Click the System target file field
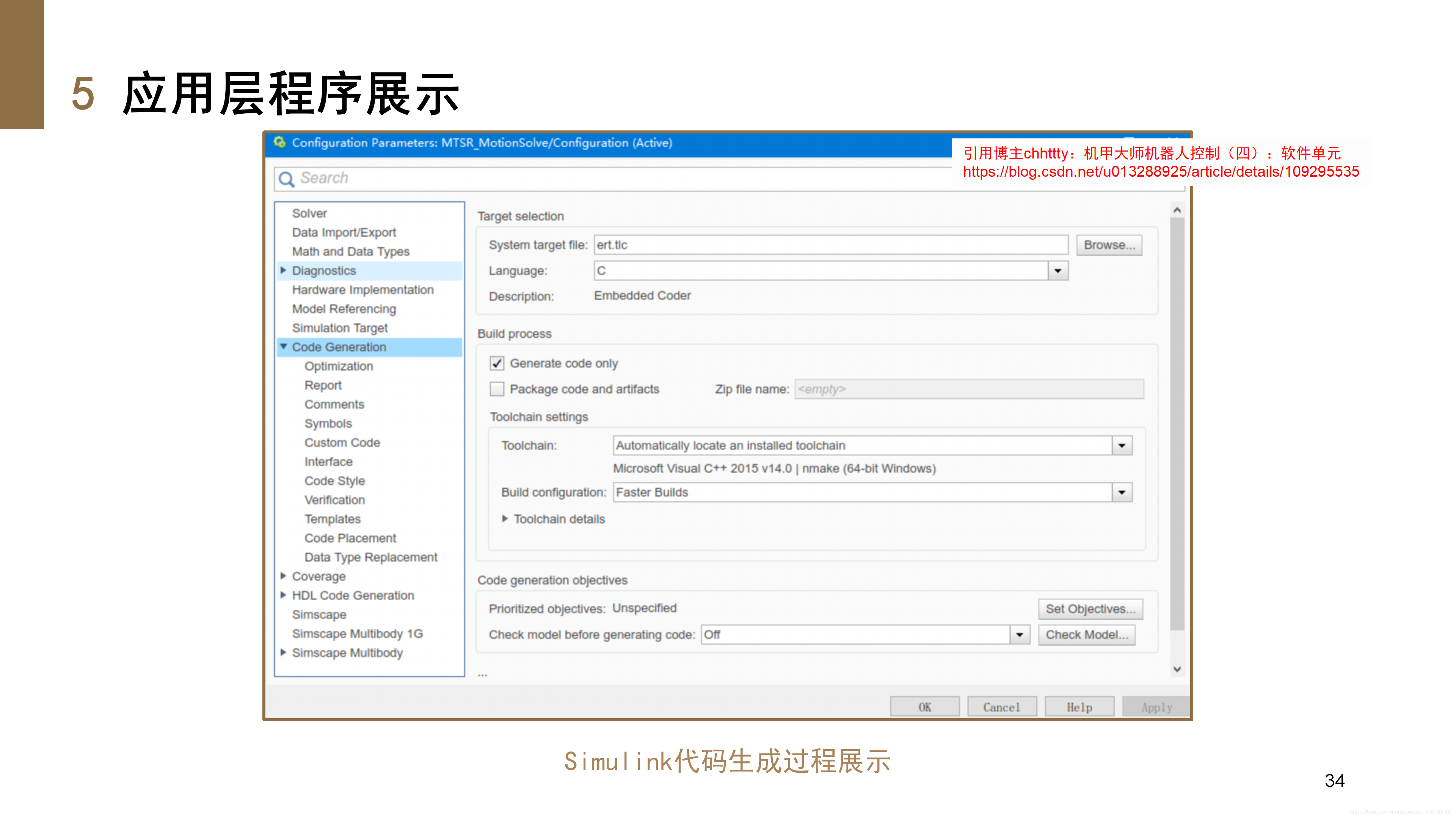The height and width of the screenshot is (819, 1456). click(x=831, y=245)
